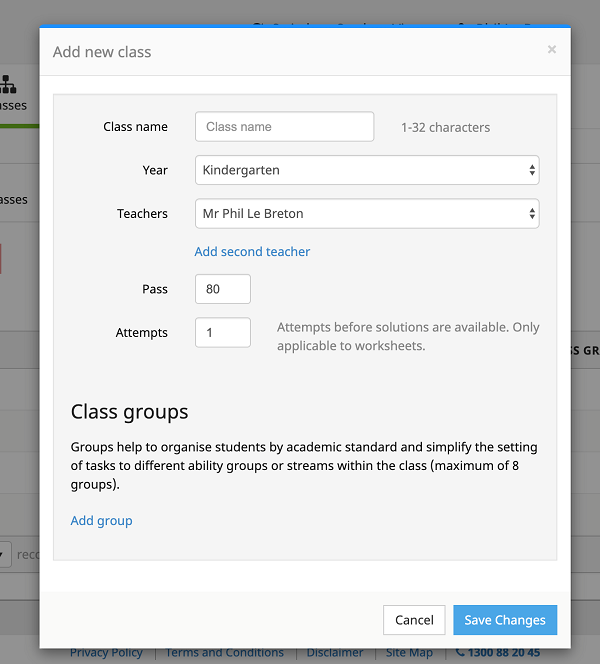Click the Classes hierarchy icon tab
The image size is (600, 664).
pos(10,86)
